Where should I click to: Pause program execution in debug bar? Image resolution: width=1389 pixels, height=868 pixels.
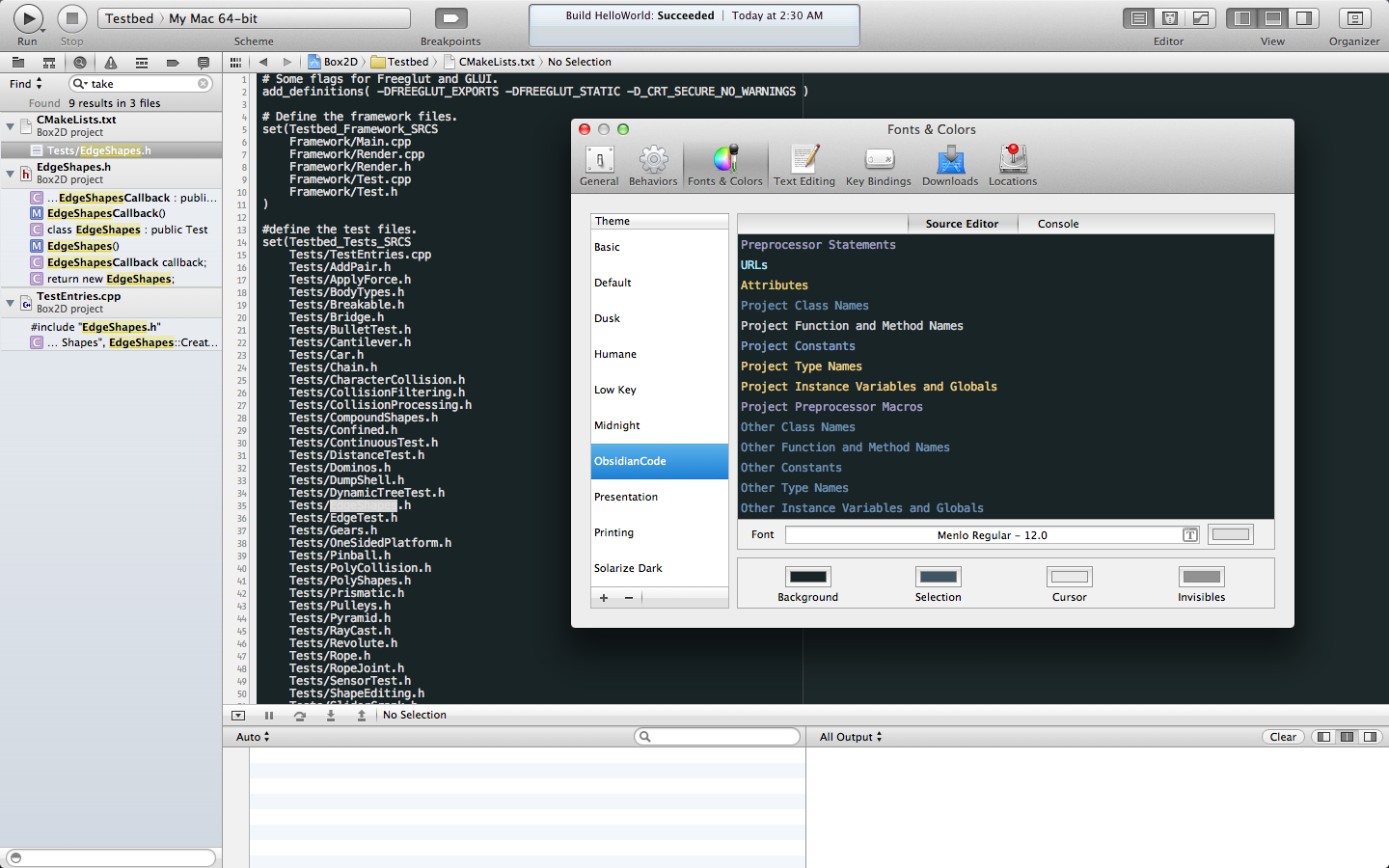(269, 716)
